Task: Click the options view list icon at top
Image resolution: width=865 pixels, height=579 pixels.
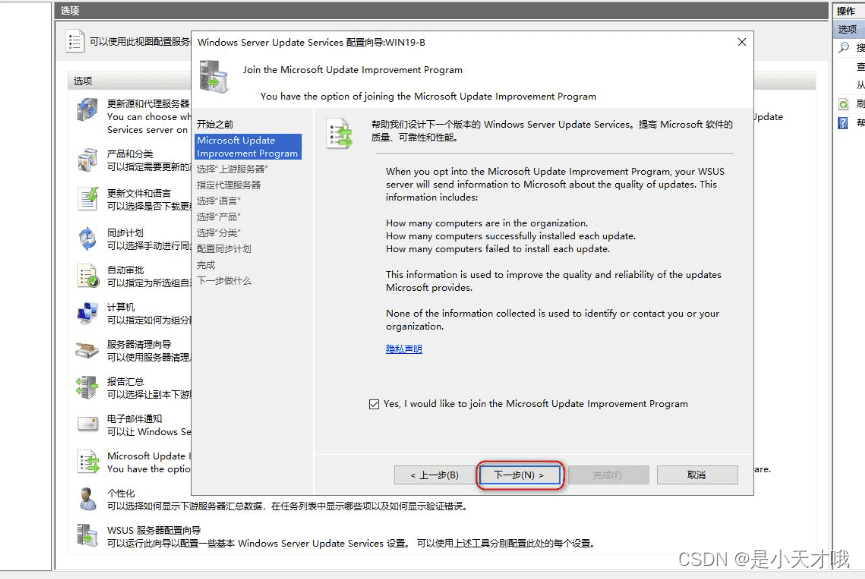Action: [75, 41]
